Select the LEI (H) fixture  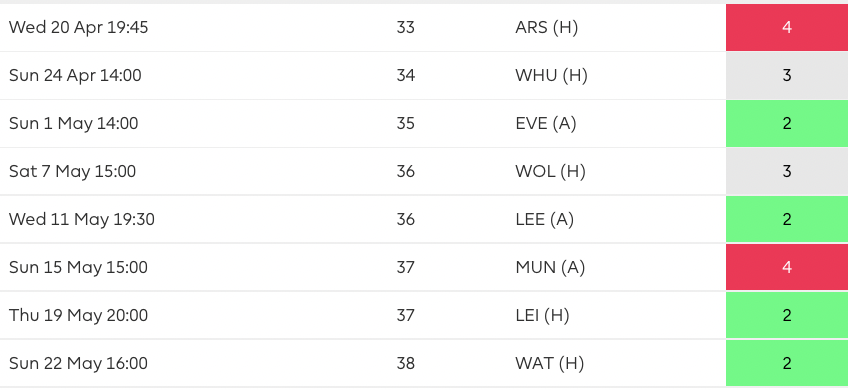pos(542,315)
